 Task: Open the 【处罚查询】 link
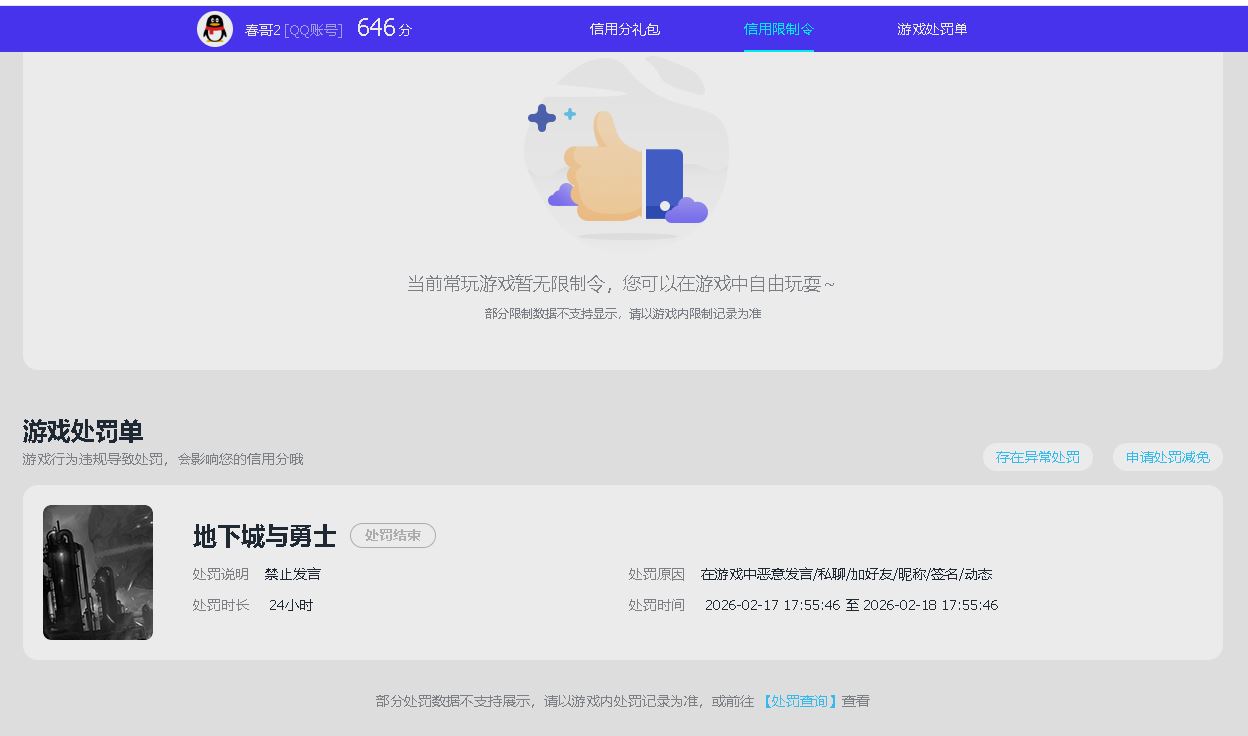click(x=798, y=701)
